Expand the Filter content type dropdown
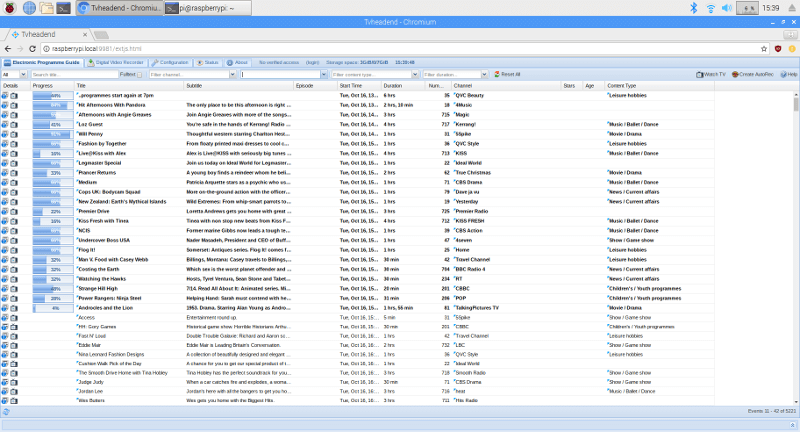 click(415, 74)
